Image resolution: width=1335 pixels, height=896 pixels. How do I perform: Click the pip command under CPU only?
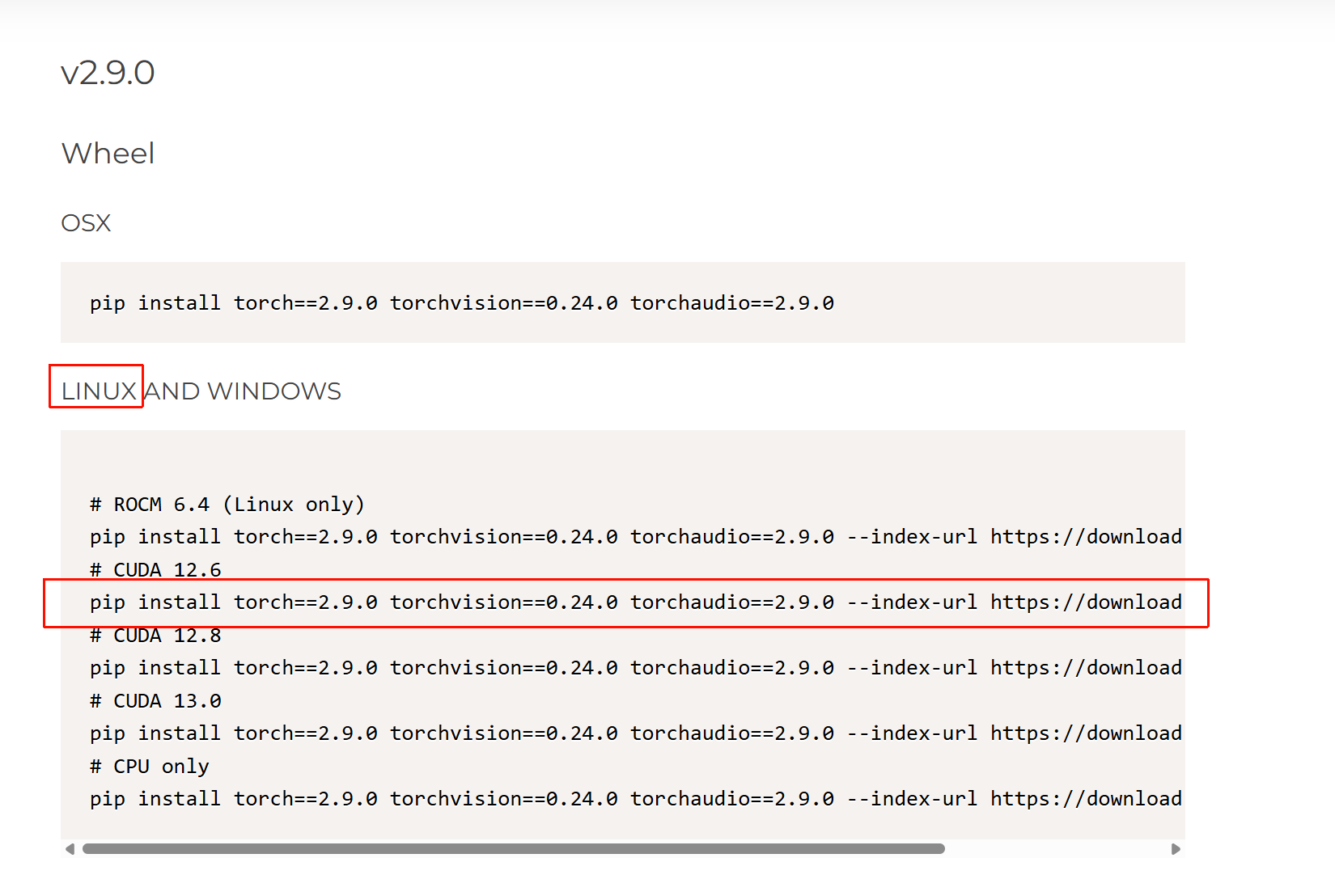point(636,799)
